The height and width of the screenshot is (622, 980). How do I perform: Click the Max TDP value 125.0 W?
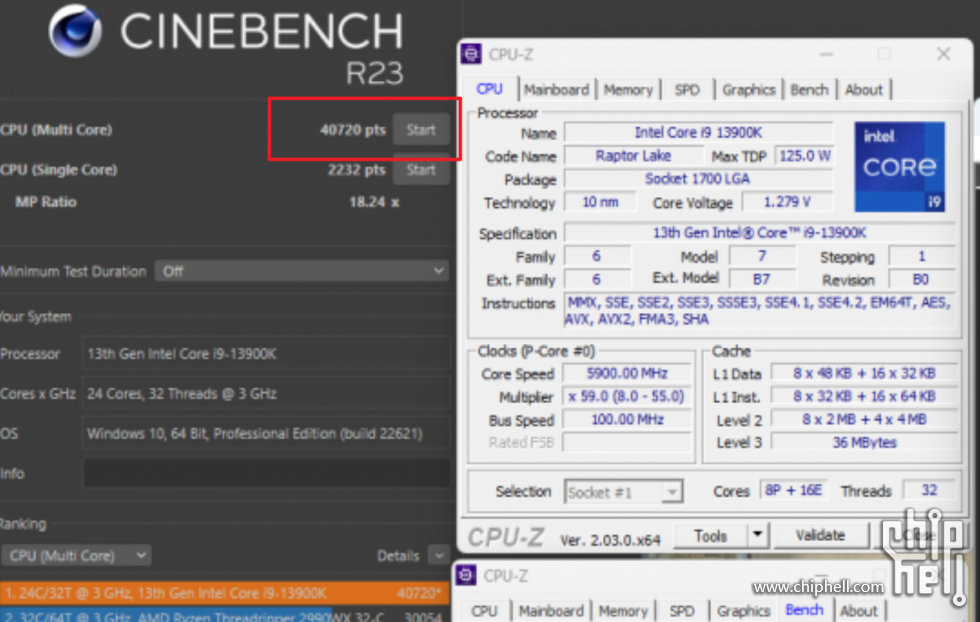tap(804, 156)
